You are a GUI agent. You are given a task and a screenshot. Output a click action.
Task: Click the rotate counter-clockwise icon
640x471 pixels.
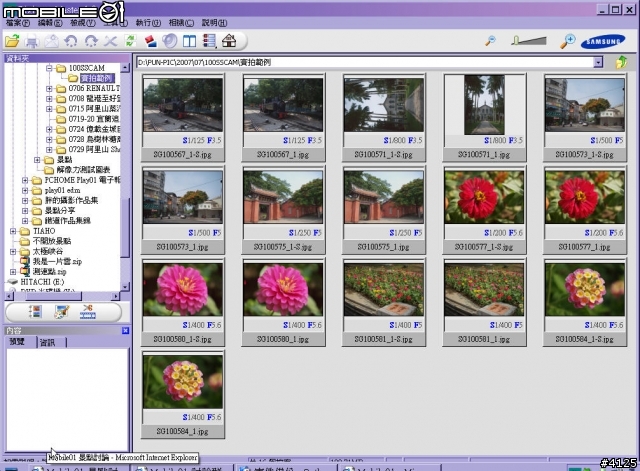(71, 41)
